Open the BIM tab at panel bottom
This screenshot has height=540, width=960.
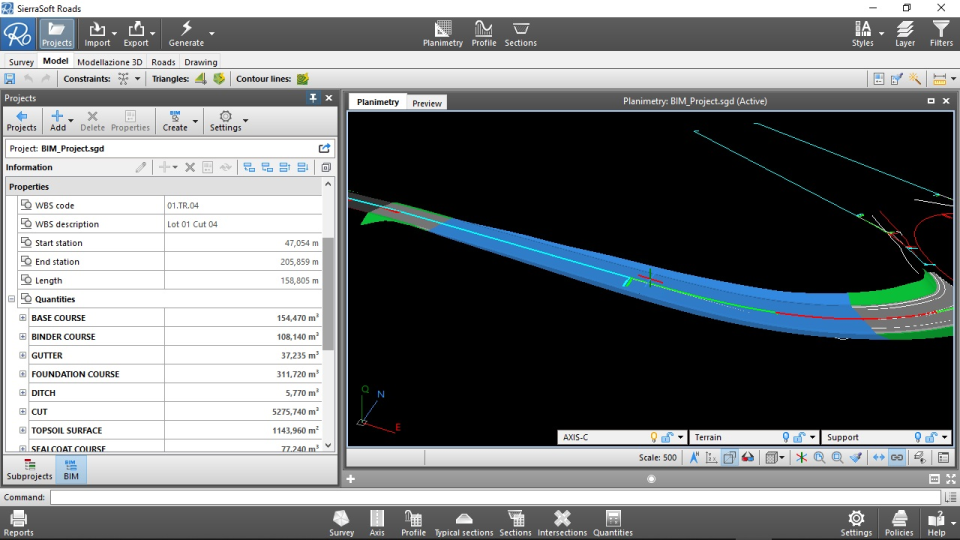(x=71, y=470)
